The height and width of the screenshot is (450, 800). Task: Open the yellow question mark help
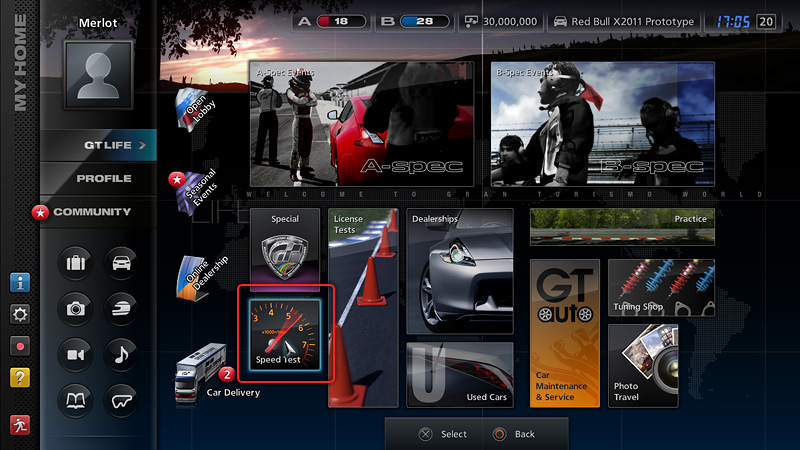20,377
